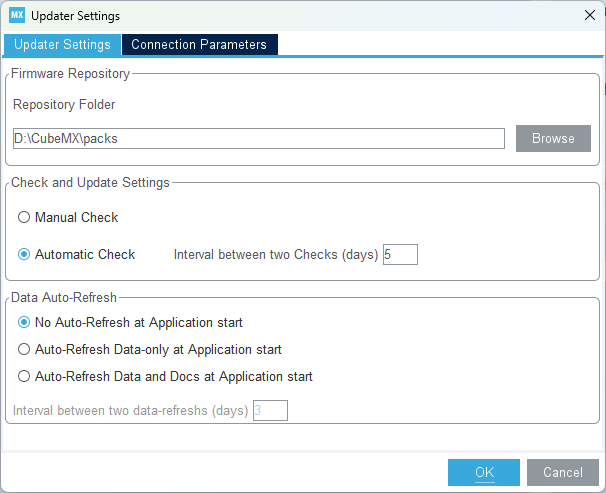Click the Updater Settings window title text
This screenshot has width=606, height=493.
coord(74,15)
